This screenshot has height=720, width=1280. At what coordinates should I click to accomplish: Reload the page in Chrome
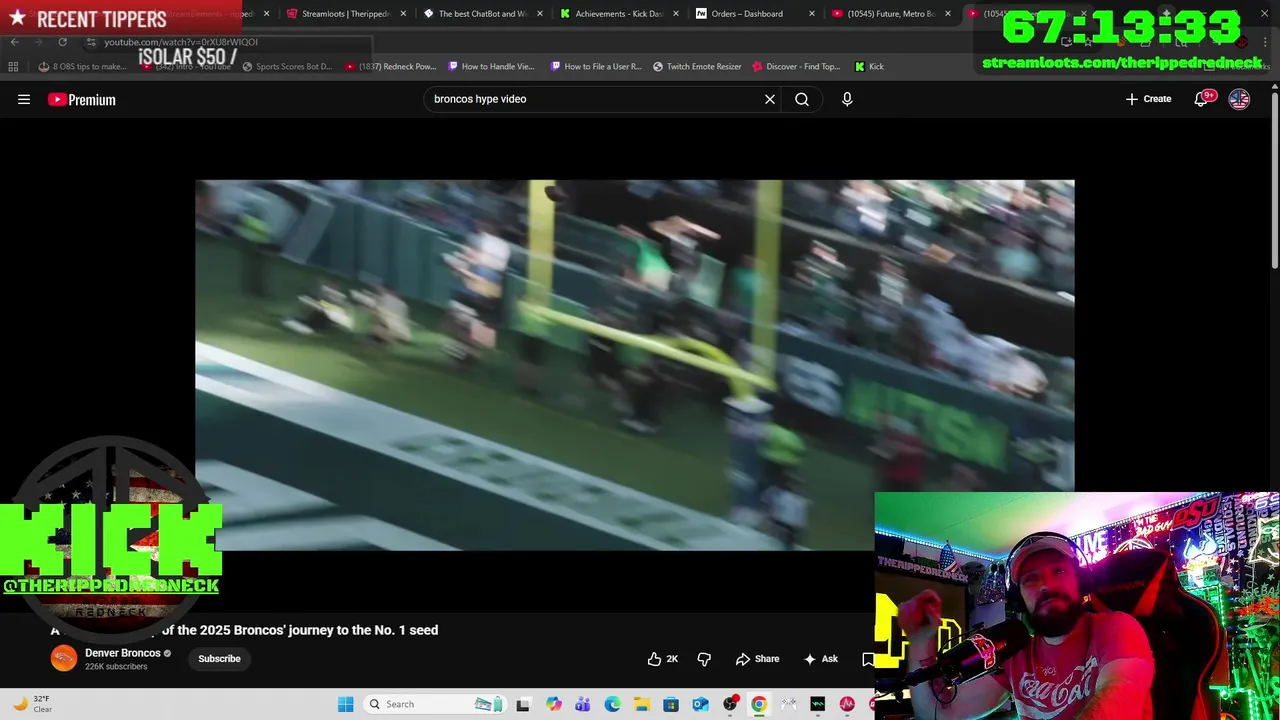click(62, 42)
